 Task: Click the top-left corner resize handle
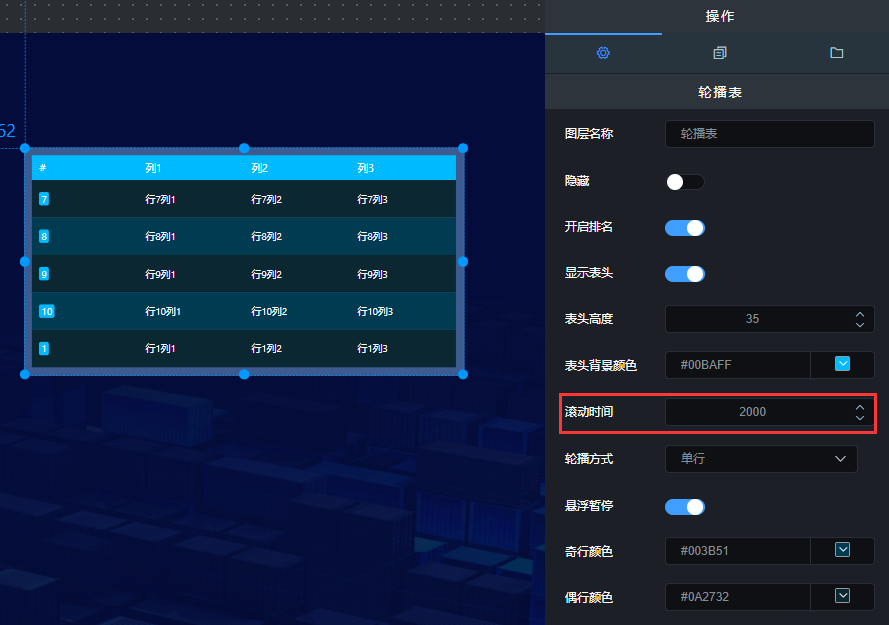(x=25, y=148)
